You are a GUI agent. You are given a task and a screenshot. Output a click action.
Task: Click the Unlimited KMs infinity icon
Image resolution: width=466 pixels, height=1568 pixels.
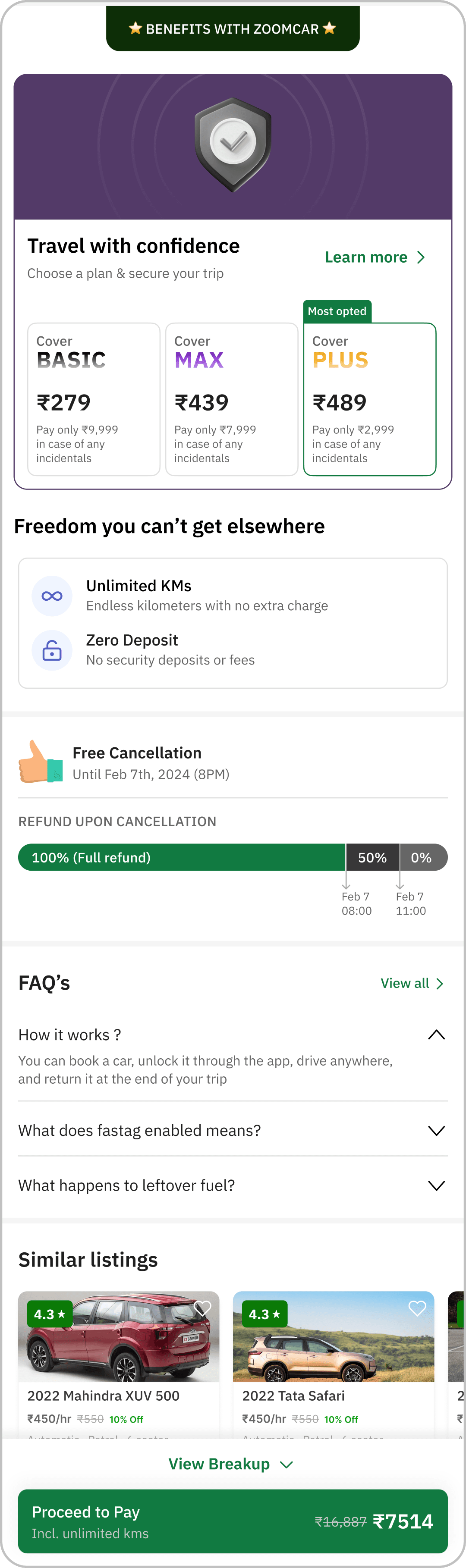coord(52,596)
